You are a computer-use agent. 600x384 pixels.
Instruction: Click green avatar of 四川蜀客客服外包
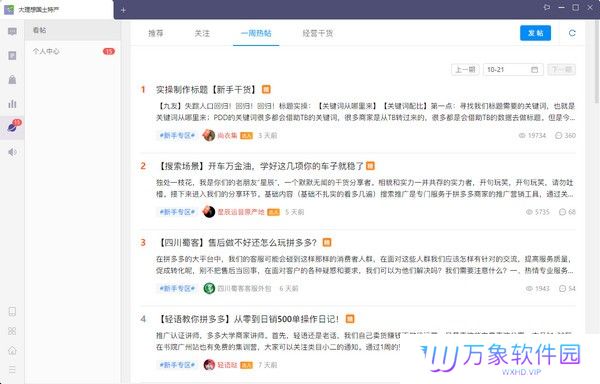pos(209,288)
